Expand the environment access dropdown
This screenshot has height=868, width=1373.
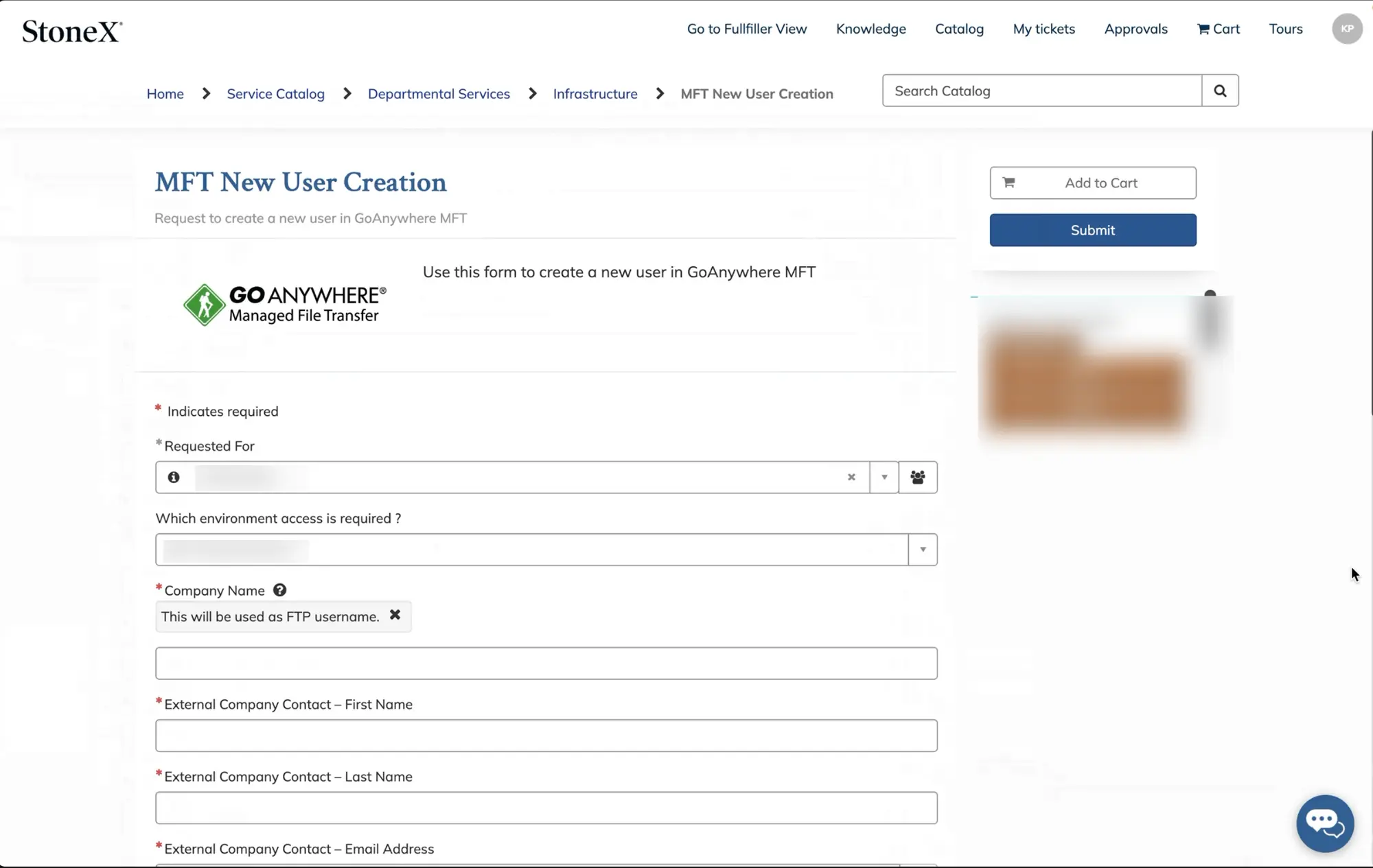tap(923, 550)
